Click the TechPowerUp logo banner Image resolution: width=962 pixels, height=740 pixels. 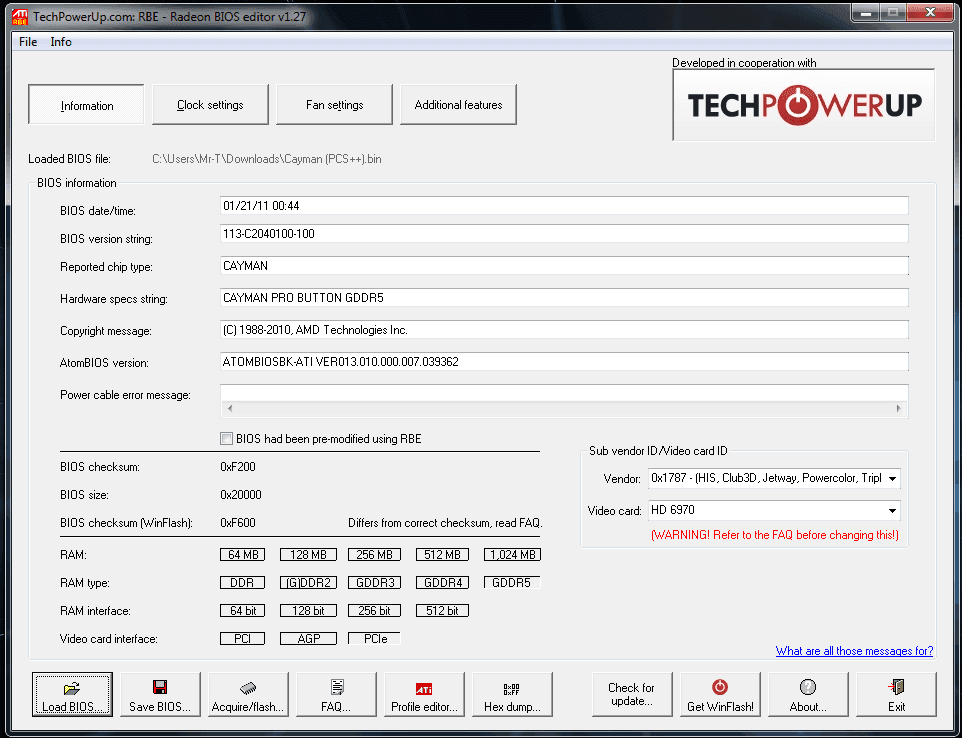pos(804,105)
